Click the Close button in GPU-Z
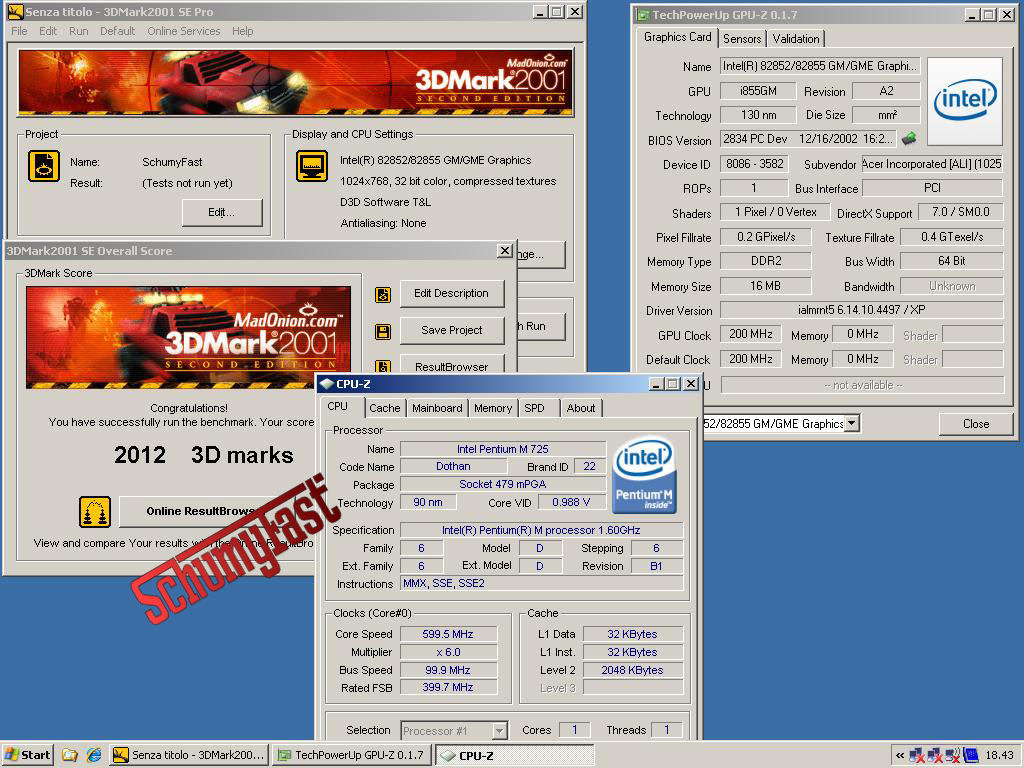 click(x=976, y=424)
